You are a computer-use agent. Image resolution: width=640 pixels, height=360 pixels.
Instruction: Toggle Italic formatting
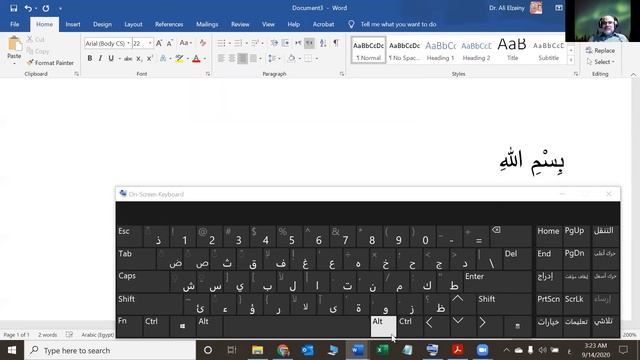click(100, 59)
